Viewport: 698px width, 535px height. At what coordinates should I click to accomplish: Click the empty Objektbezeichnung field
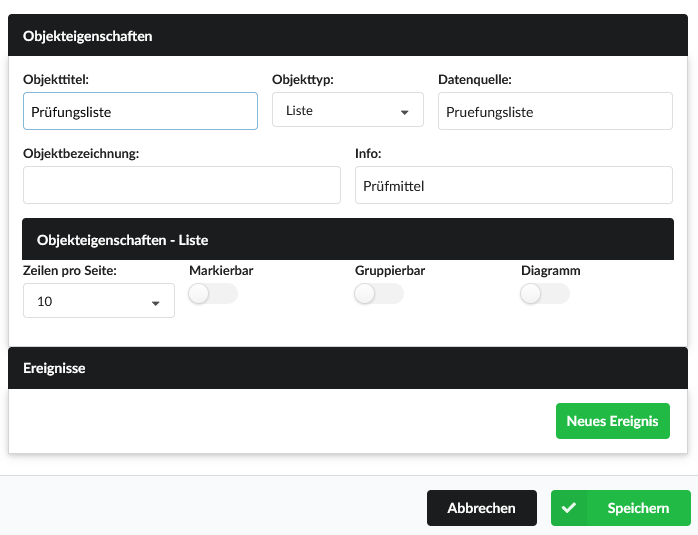click(182, 185)
